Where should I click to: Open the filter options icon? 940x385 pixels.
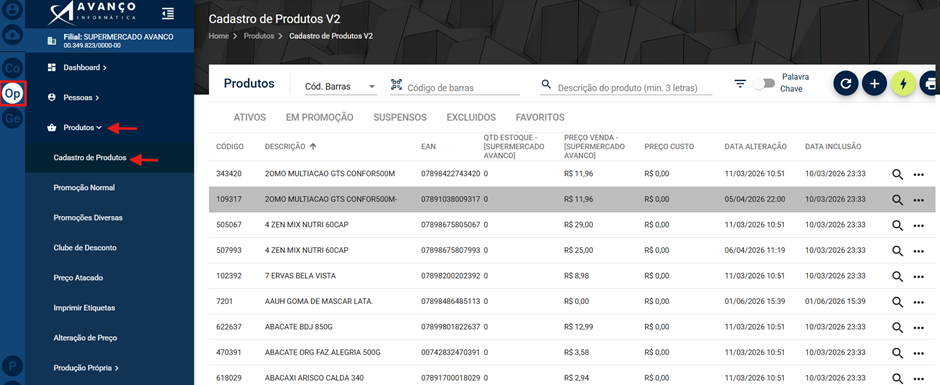pyautogui.click(x=740, y=84)
